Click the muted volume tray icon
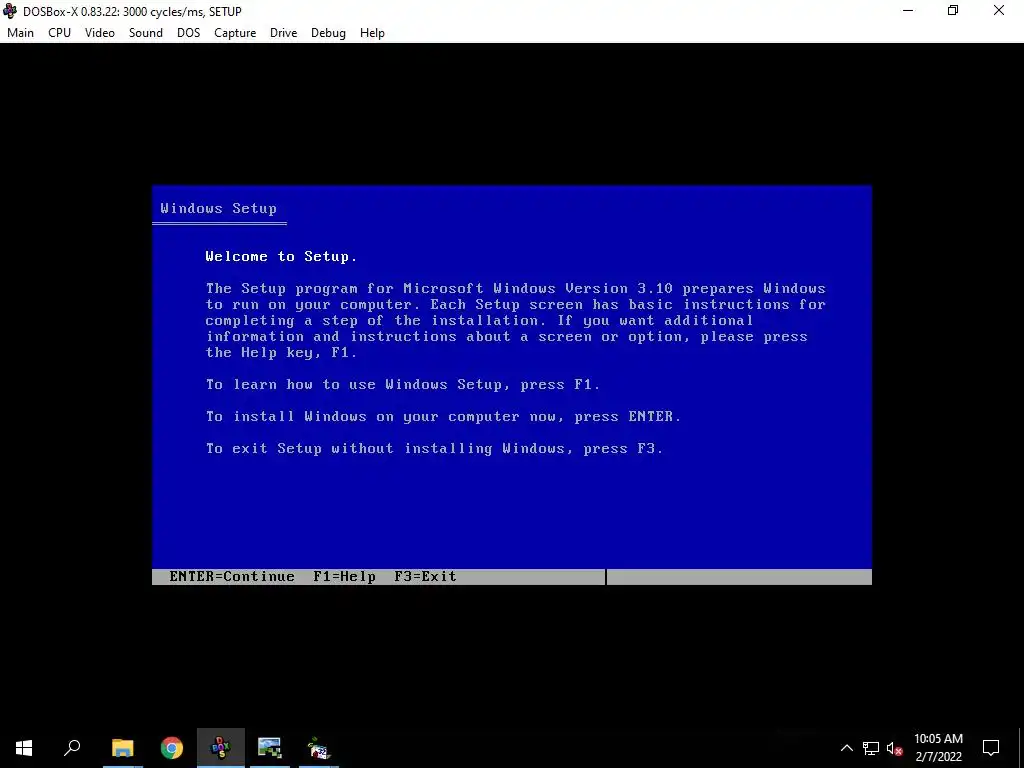Screen dimensions: 1024x768 [x=895, y=748]
